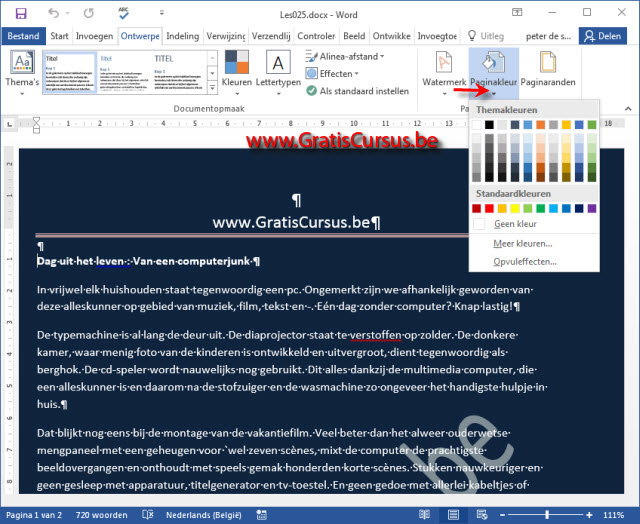Change language Nederlands (België)
Image resolution: width=640 pixels, height=524 pixels.
point(204,515)
